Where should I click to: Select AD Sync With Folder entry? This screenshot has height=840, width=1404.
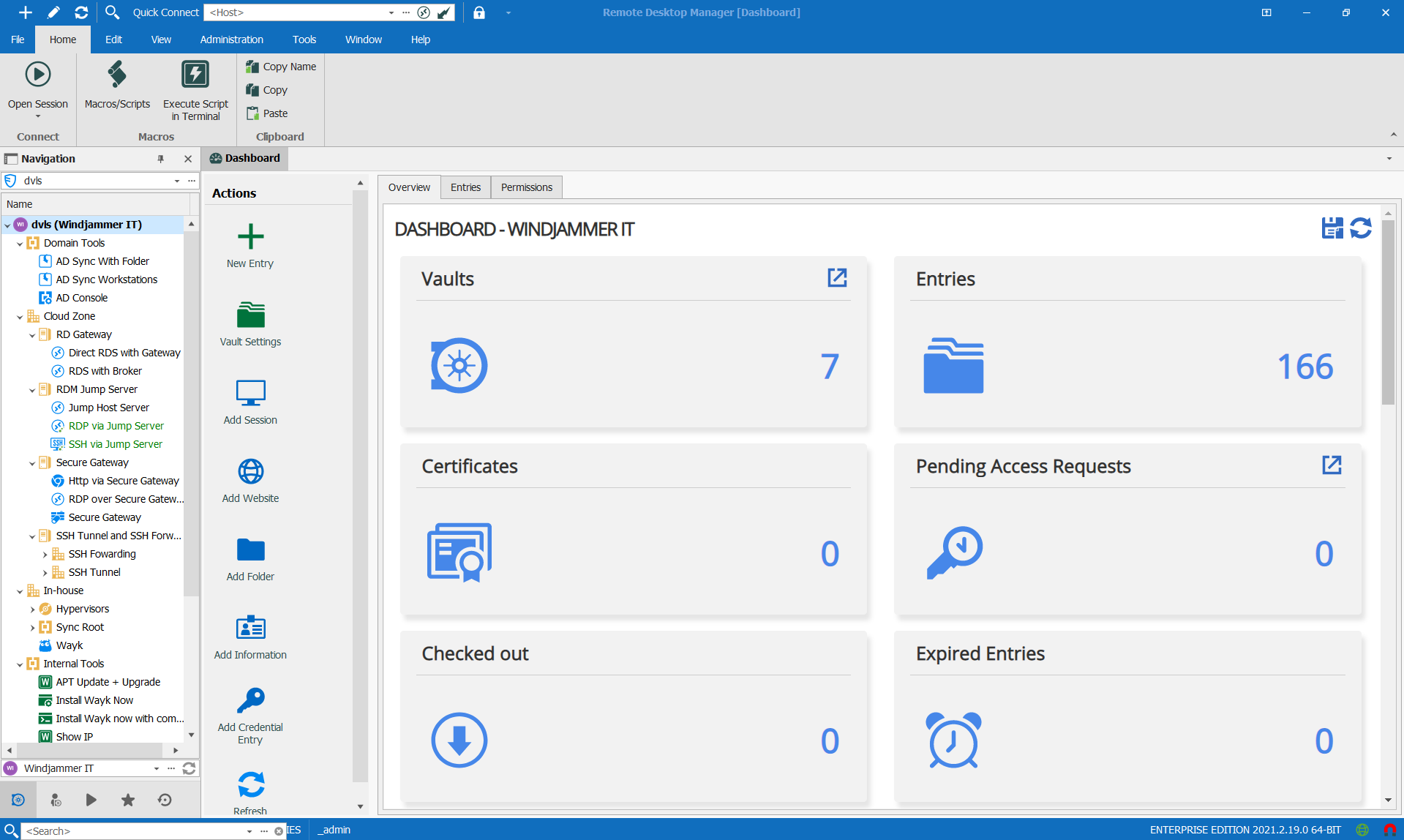click(102, 261)
